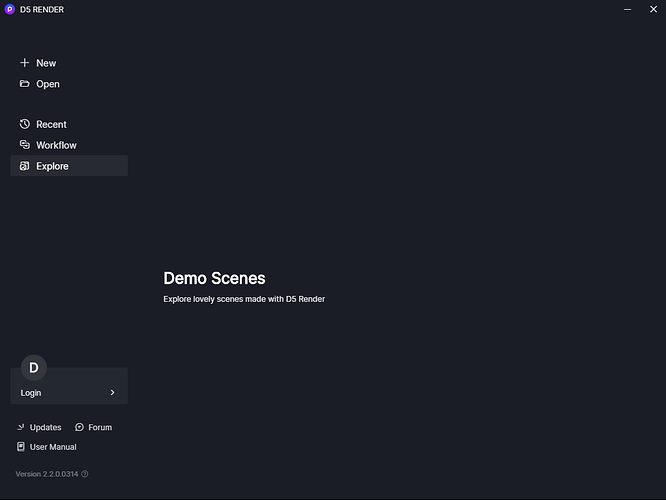666x500 pixels.
Task: Click the Demo Scenes heading
Action: [214, 278]
